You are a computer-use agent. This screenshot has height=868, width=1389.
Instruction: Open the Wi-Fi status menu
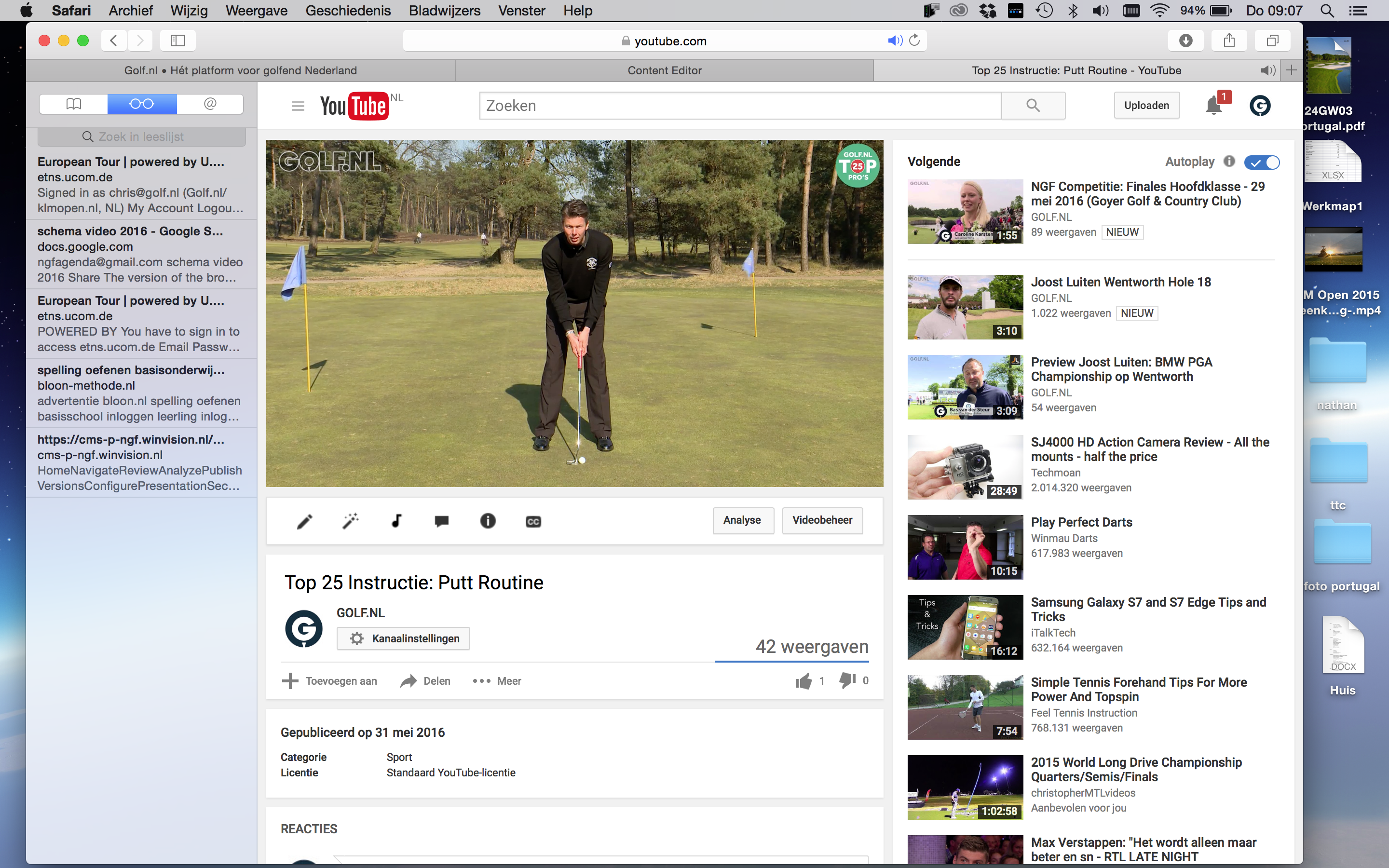tap(1159, 10)
